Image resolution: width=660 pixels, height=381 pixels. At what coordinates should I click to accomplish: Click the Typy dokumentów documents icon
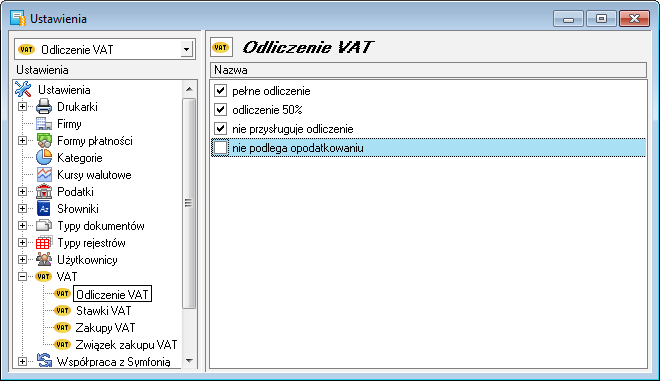pos(44,226)
